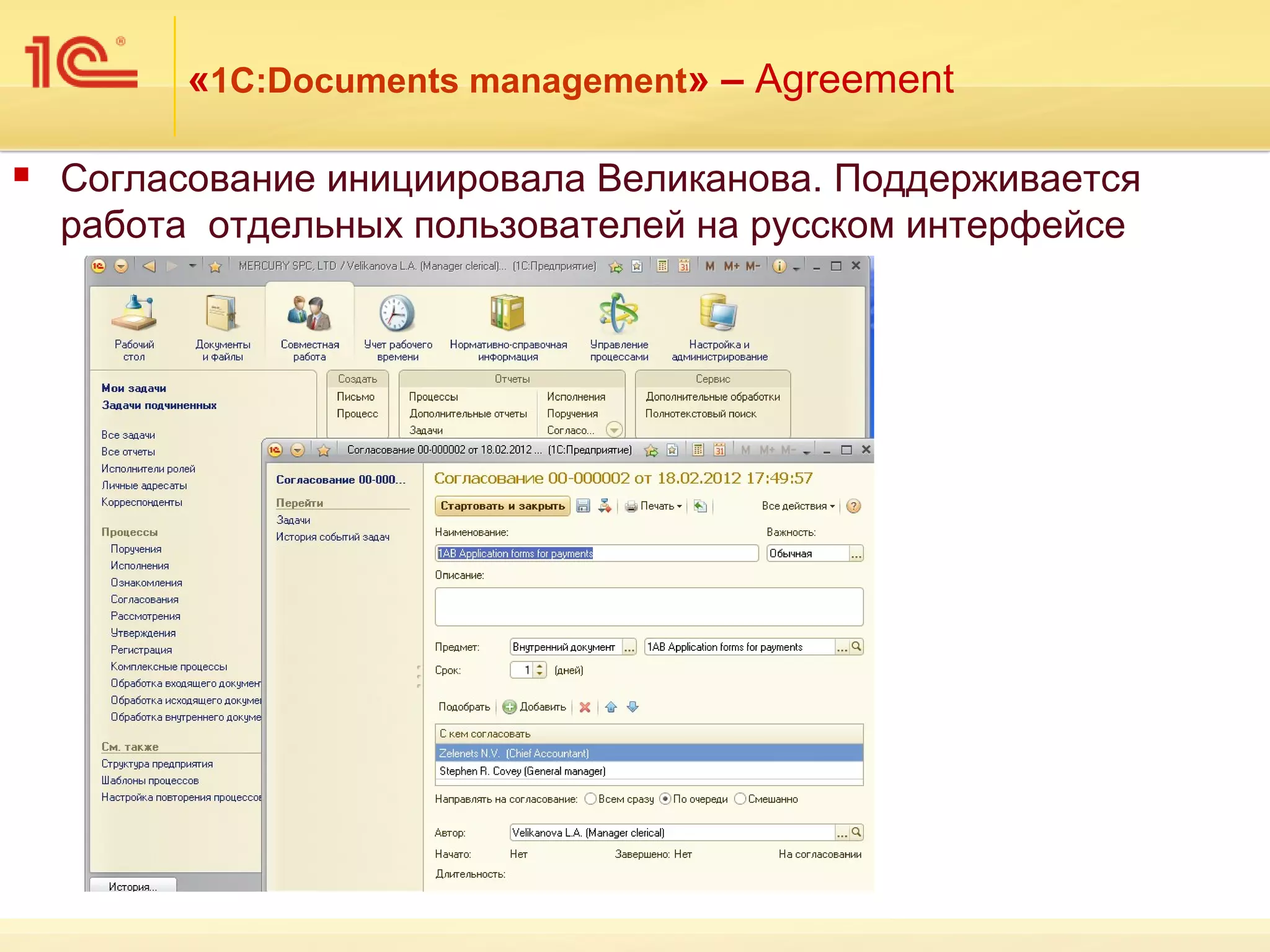Click Стартовать и закрыть button

[502, 506]
